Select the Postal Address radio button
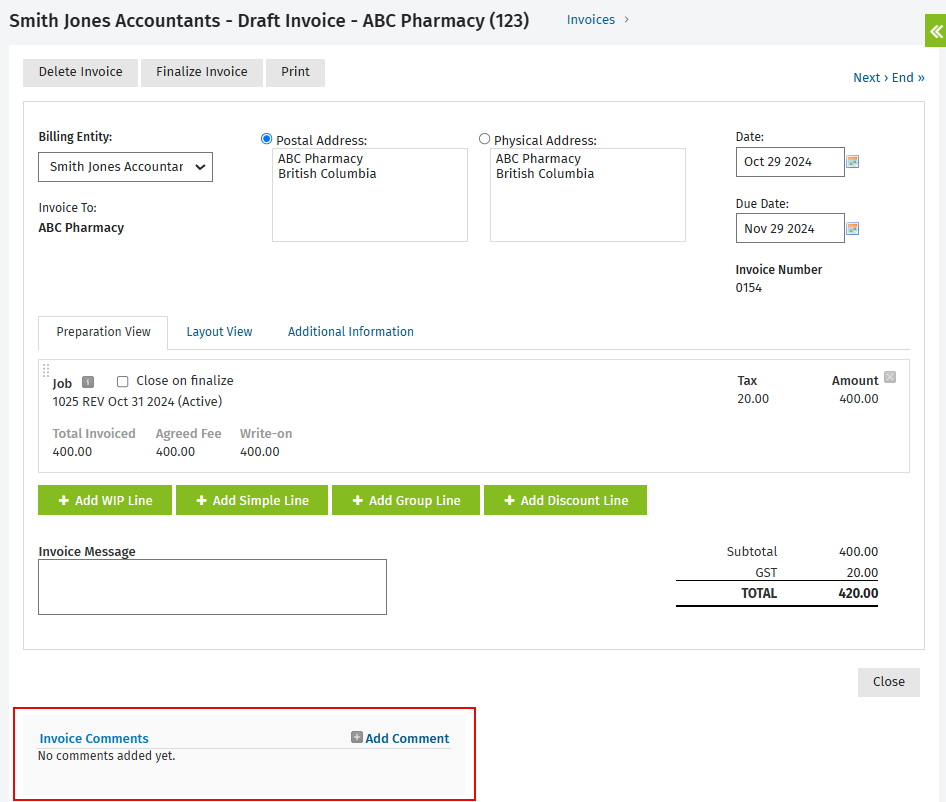 (266, 139)
